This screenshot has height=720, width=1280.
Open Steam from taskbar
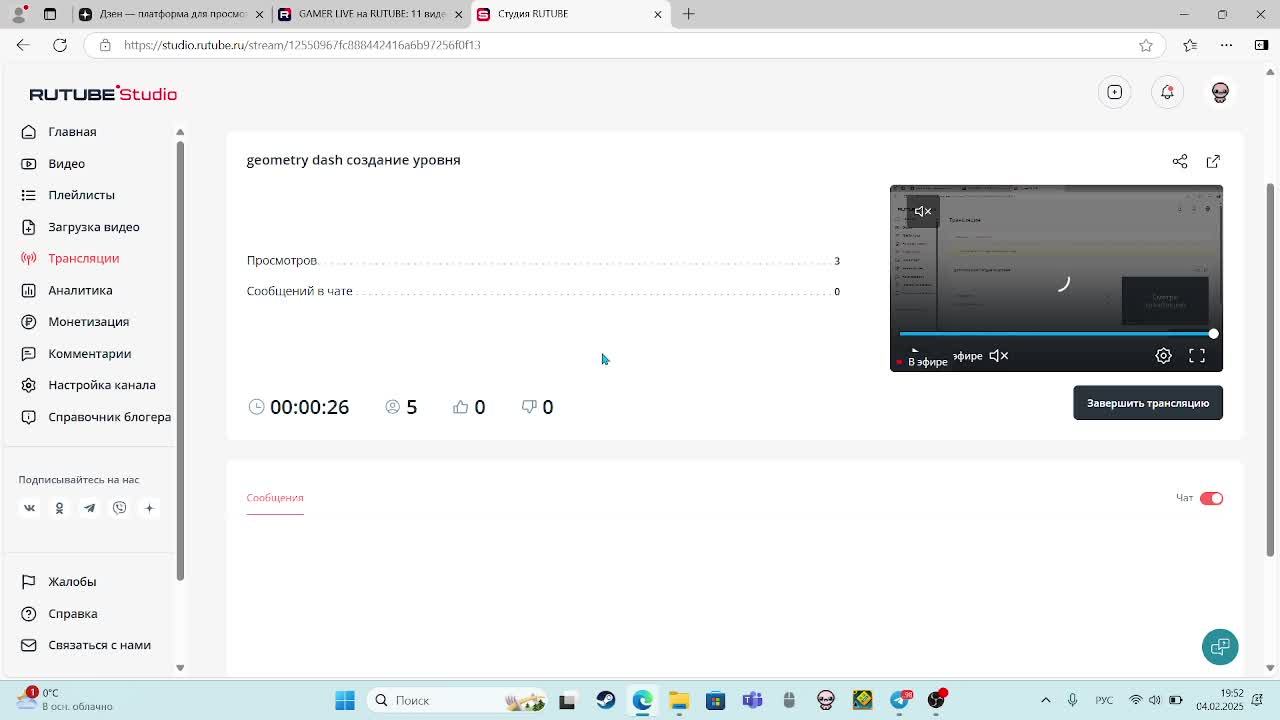pyautogui.click(x=605, y=700)
